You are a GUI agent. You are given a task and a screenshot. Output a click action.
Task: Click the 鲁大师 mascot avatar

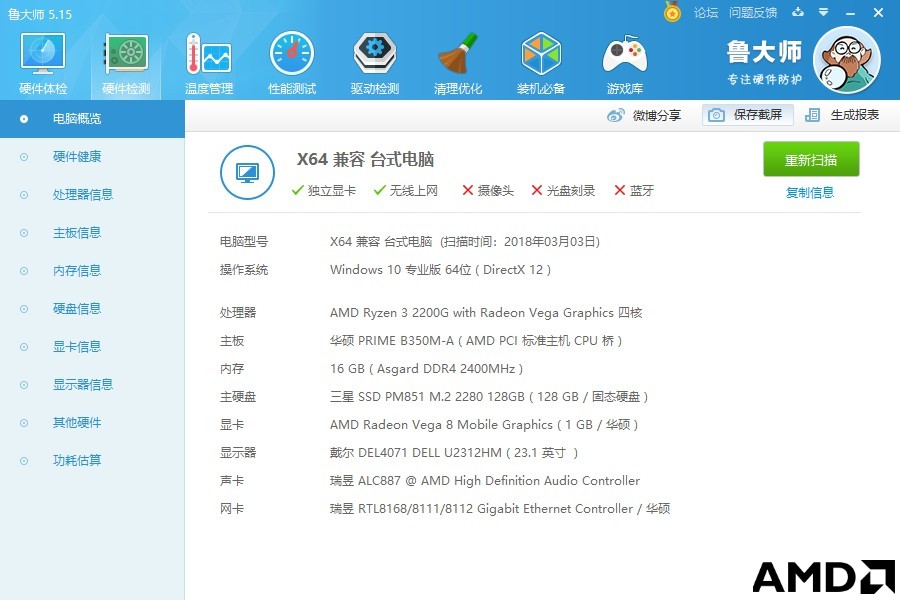click(x=847, y=60)
